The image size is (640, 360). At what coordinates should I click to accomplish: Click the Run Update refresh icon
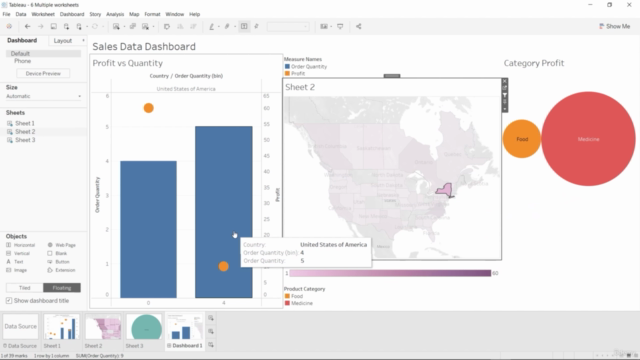click(x=95, y=27)
